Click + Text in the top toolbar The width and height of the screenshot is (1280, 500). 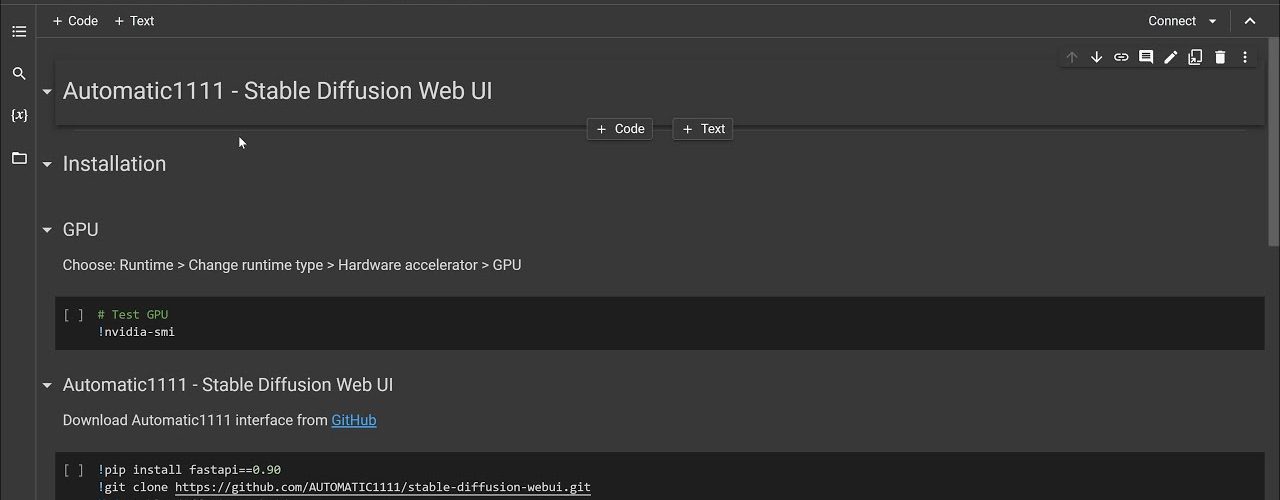pos(134,21)
